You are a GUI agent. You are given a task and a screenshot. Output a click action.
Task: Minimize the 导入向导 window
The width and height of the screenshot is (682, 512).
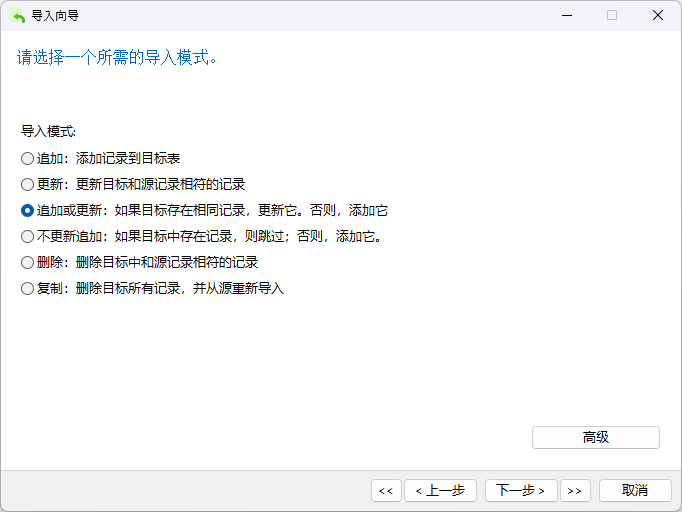click(x=566, y=15)
